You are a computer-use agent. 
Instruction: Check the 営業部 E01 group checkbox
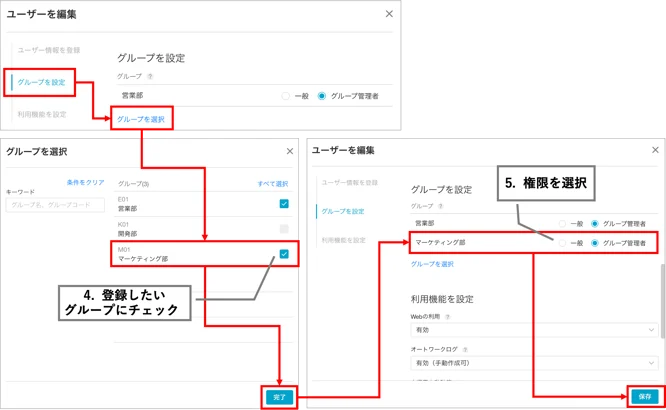(284, 204)
